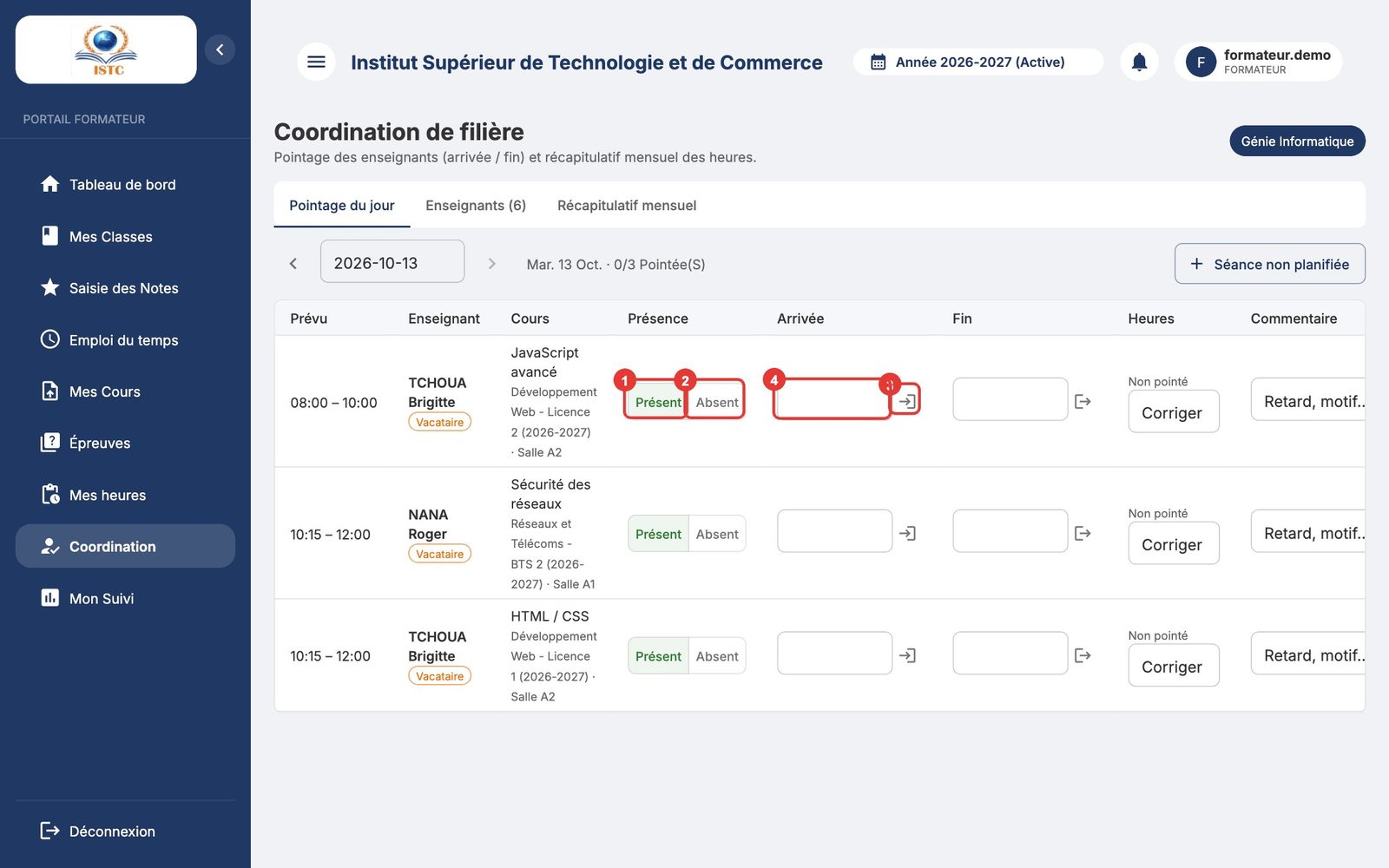Stamp end icon for HTML / CSS
This screenshot has width=1389, height=868.
pyautogui.click(x=1083, y=655)
